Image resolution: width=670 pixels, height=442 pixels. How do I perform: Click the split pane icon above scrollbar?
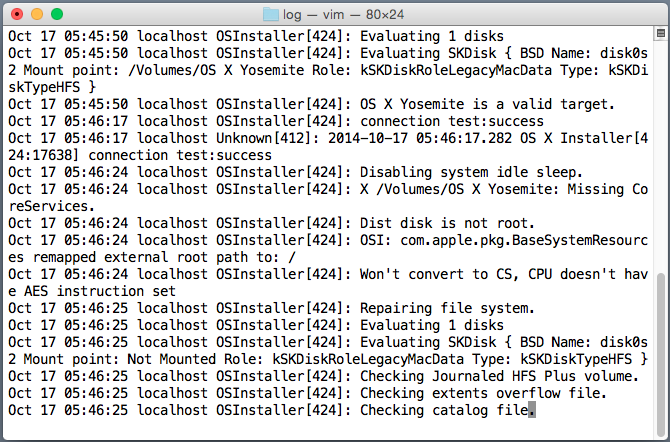pos(661,33)
